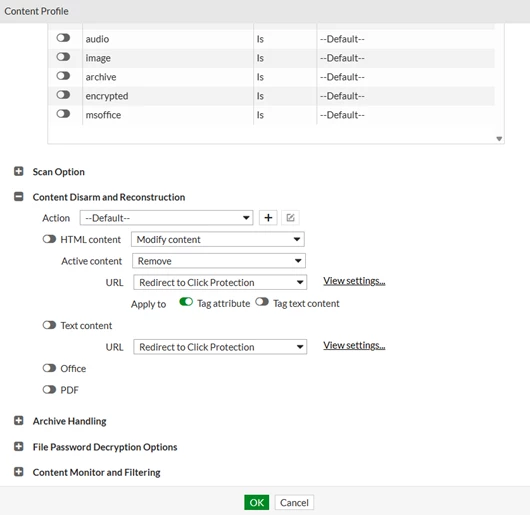Toggle the archive file type switch
Viewport: 530px width, 515px height.
click(x=63, y=76)
